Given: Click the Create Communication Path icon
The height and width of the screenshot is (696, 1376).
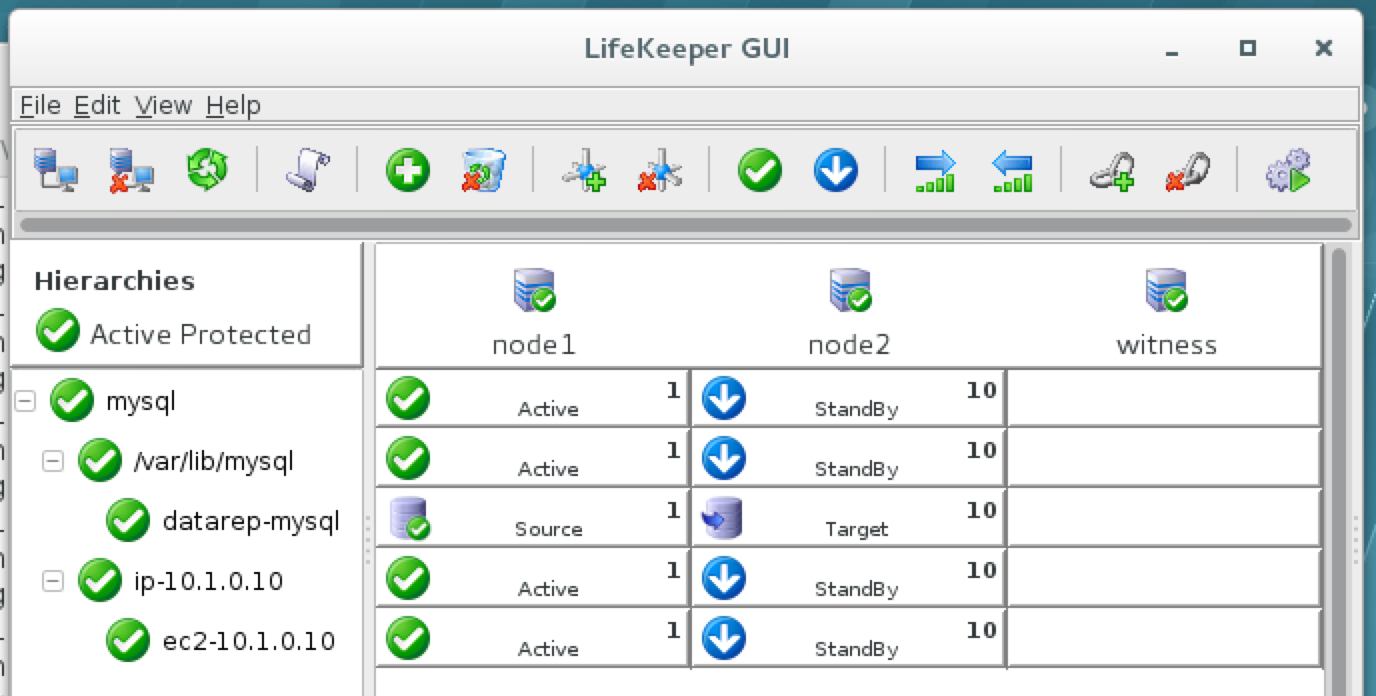Looking at the screenshot, I should [583, 170].
